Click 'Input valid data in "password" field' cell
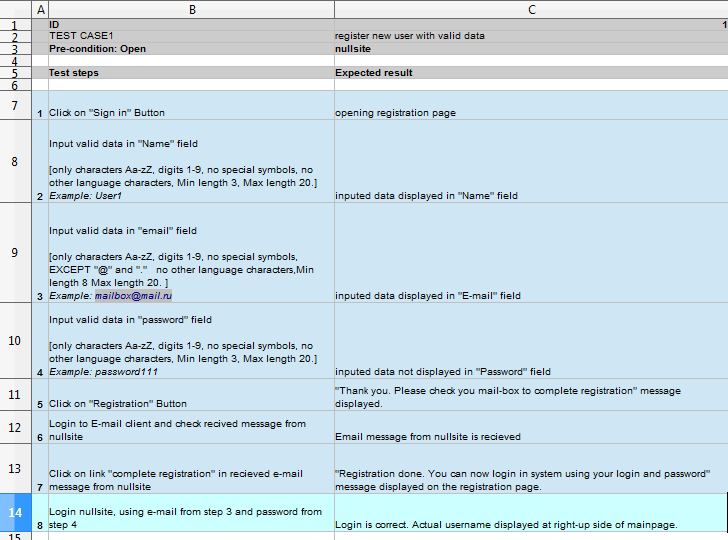Image resolution: width=728 pixels, height=540 pixels. [x=191, y=340]
